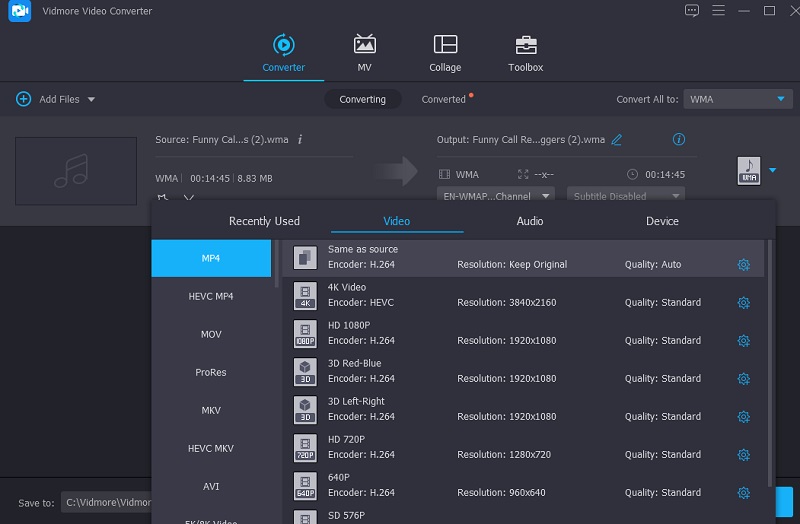Switch to the Audio format tab
The image size is (800, 524).
pyautogui.click(x=530, y=221)
